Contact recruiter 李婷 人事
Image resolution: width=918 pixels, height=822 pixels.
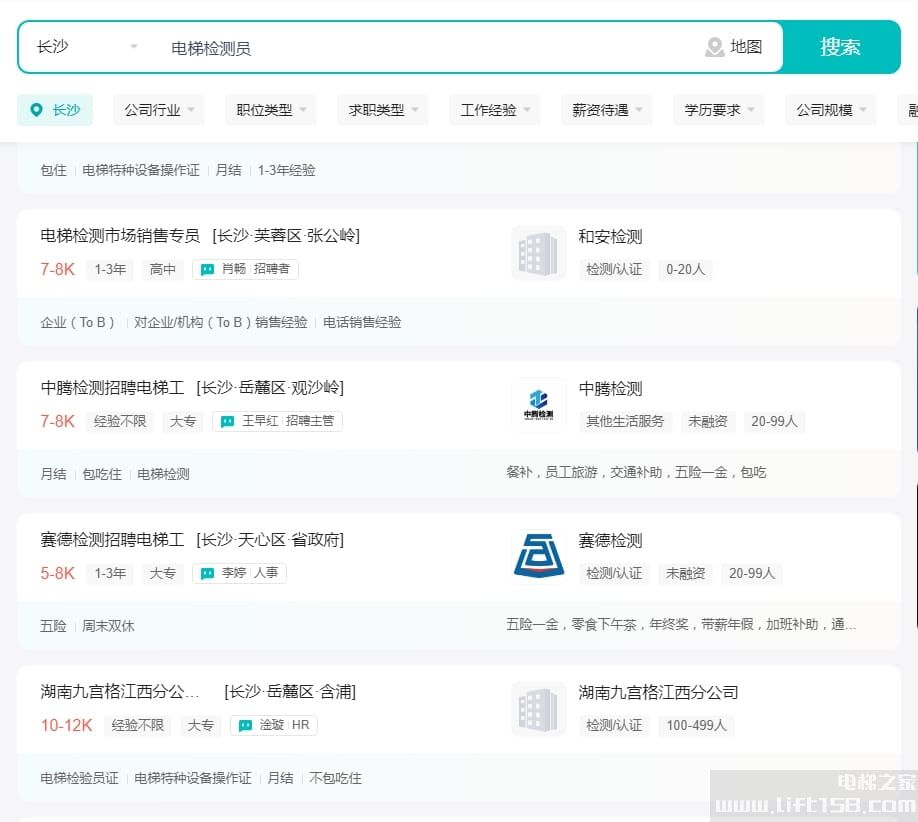coord(239,573)
